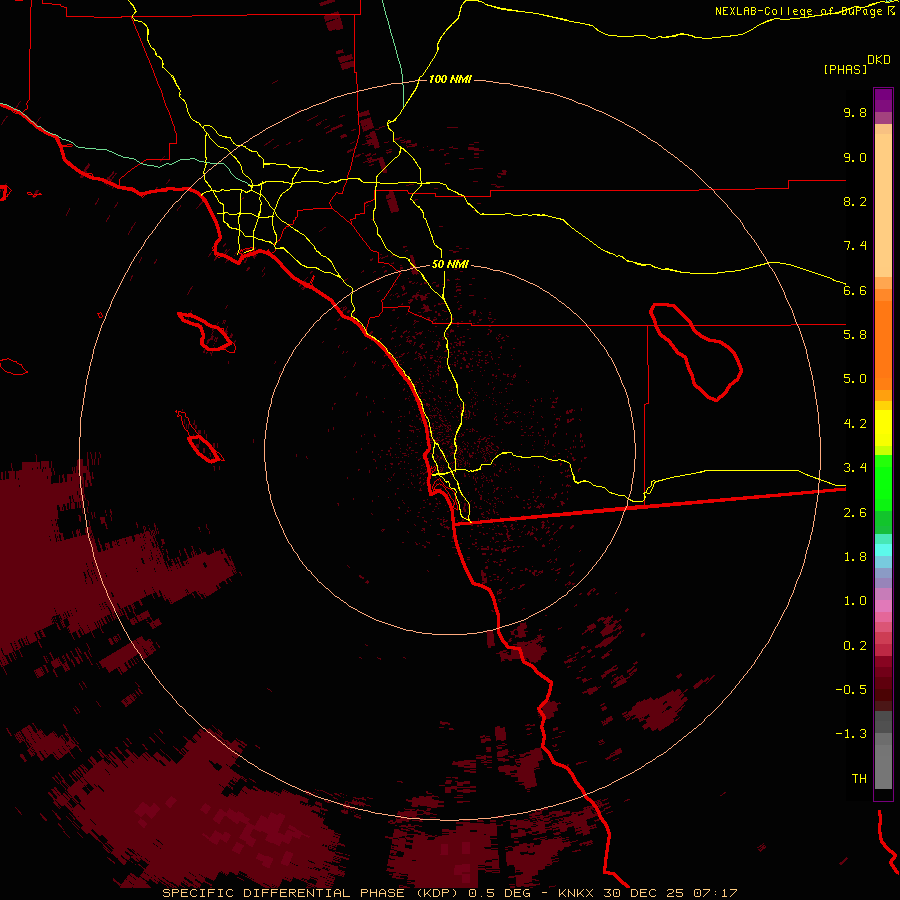Pick the pale peach segment of the color scale
This screenshot has height=900, width=900.
pyautogui.click(x=883, y=205)
